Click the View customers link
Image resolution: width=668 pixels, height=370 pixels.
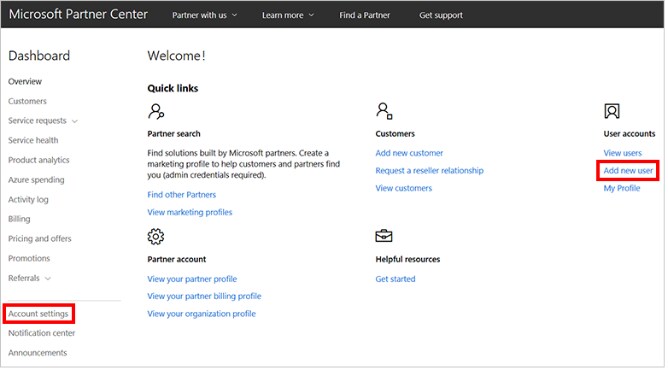pyautogui.click(x=403, y=188)
